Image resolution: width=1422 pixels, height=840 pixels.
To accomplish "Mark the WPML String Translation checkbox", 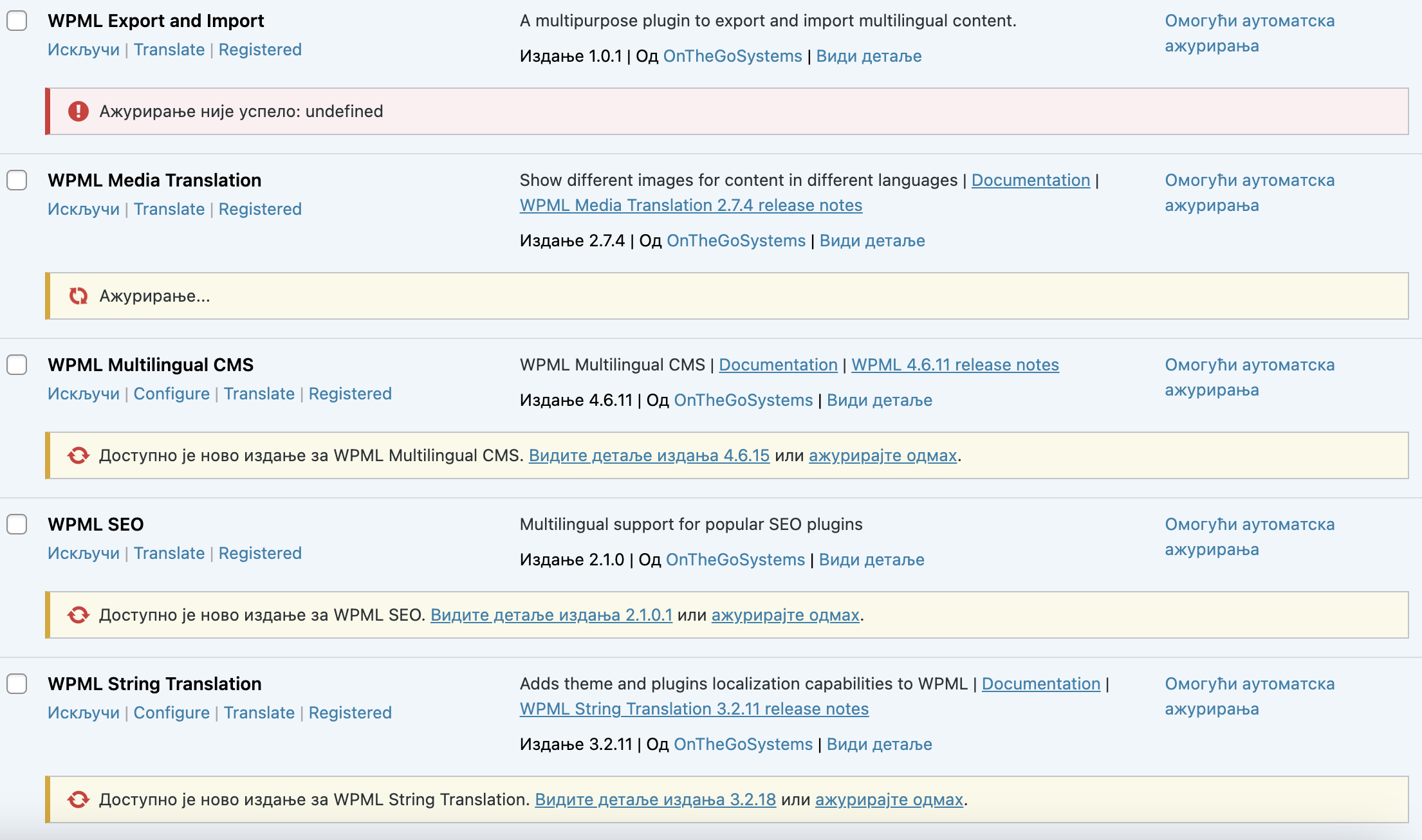I will [x=17, y=684].
